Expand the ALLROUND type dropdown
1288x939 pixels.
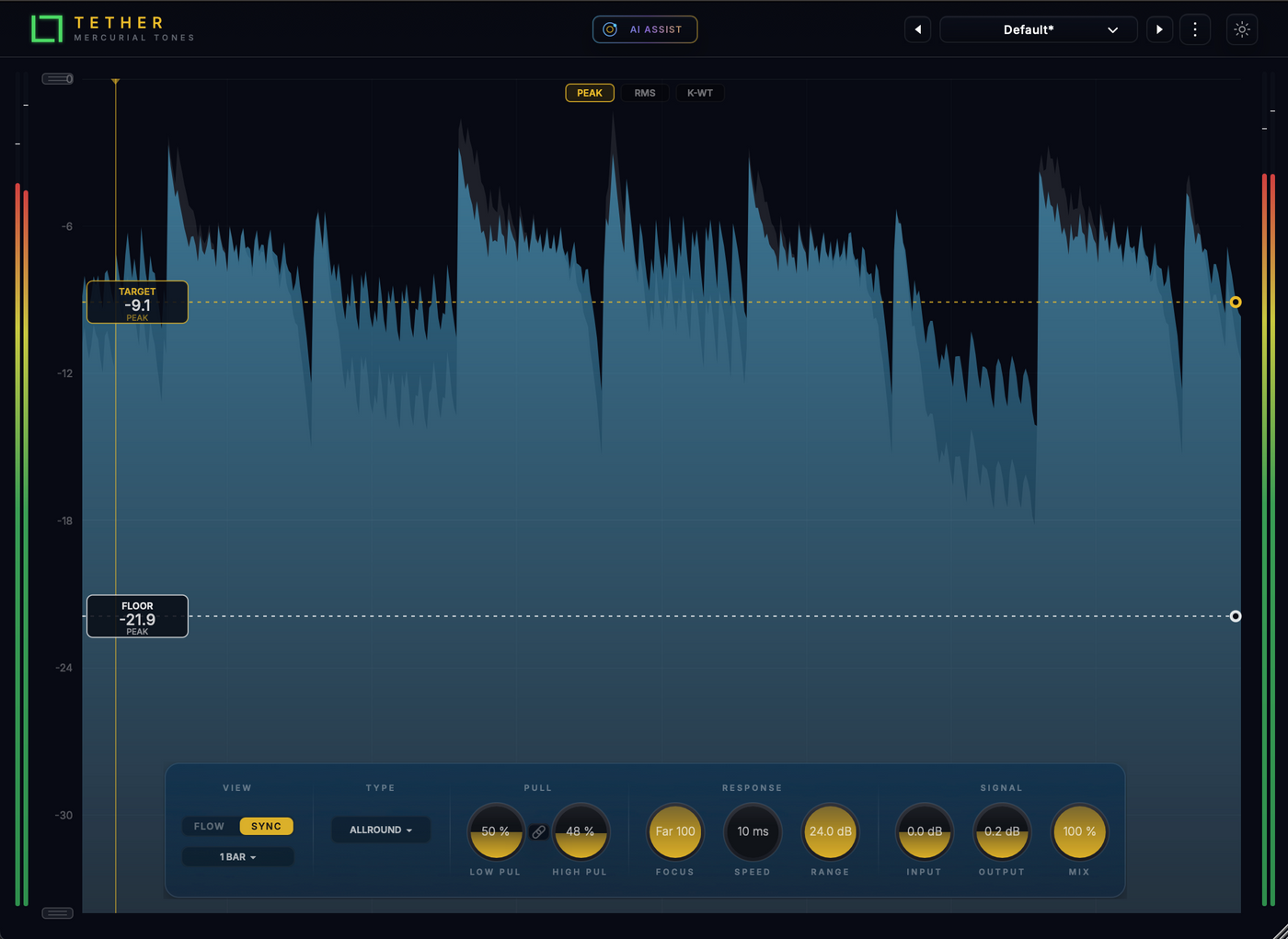[381, 830]
